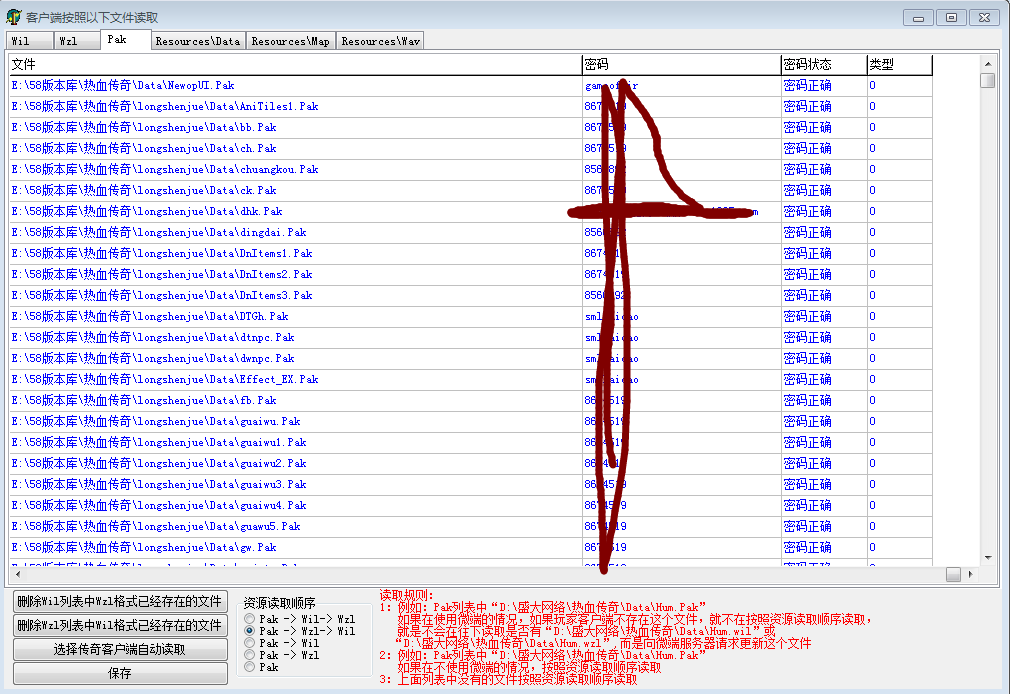Click the horizontal scrollbar right arrow
The height and width of the screenshot is (694, 1010).
(x=971, y=574)
